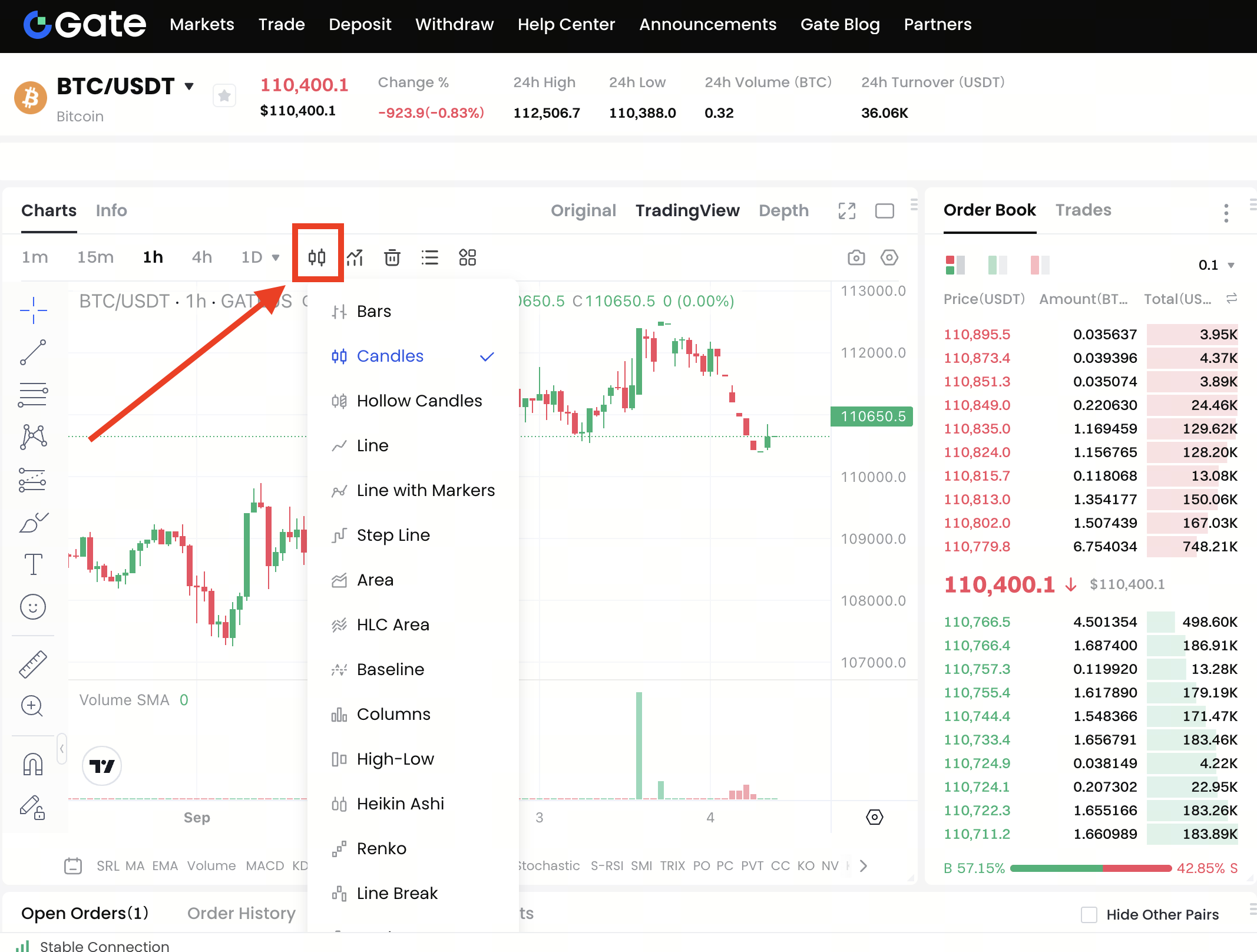Take a chart screenshot with camera icon

(x=856, y=257)
